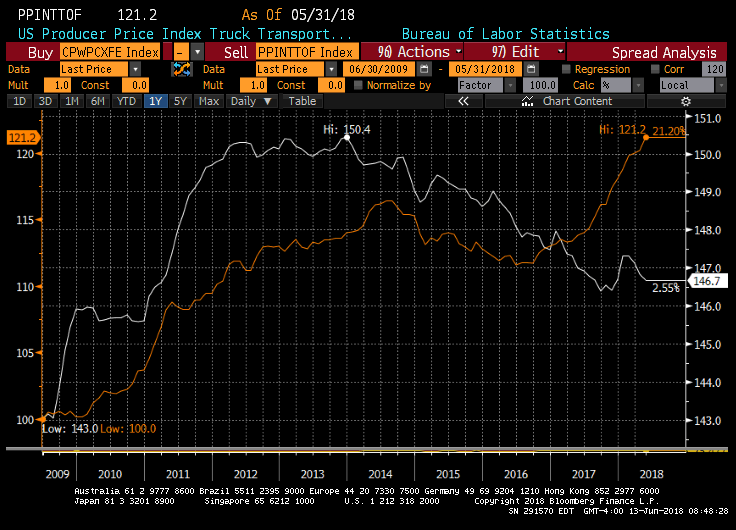Expand the Local currency dropdown
This screenshot has height=530, width=736.
coord(721,85)
